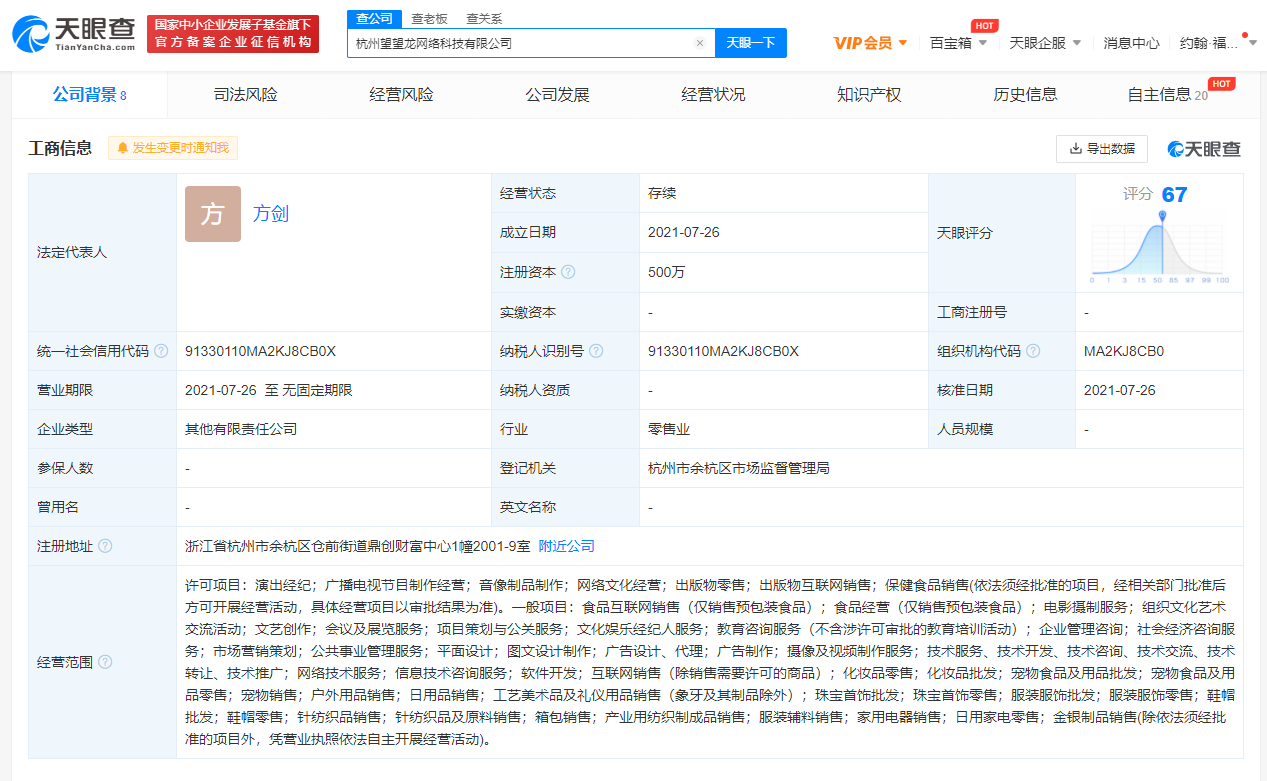Screen dimensions: 1267x781
Task: Toggle 发生变更时通知我 change alert
Action: [x=173, y=148]
